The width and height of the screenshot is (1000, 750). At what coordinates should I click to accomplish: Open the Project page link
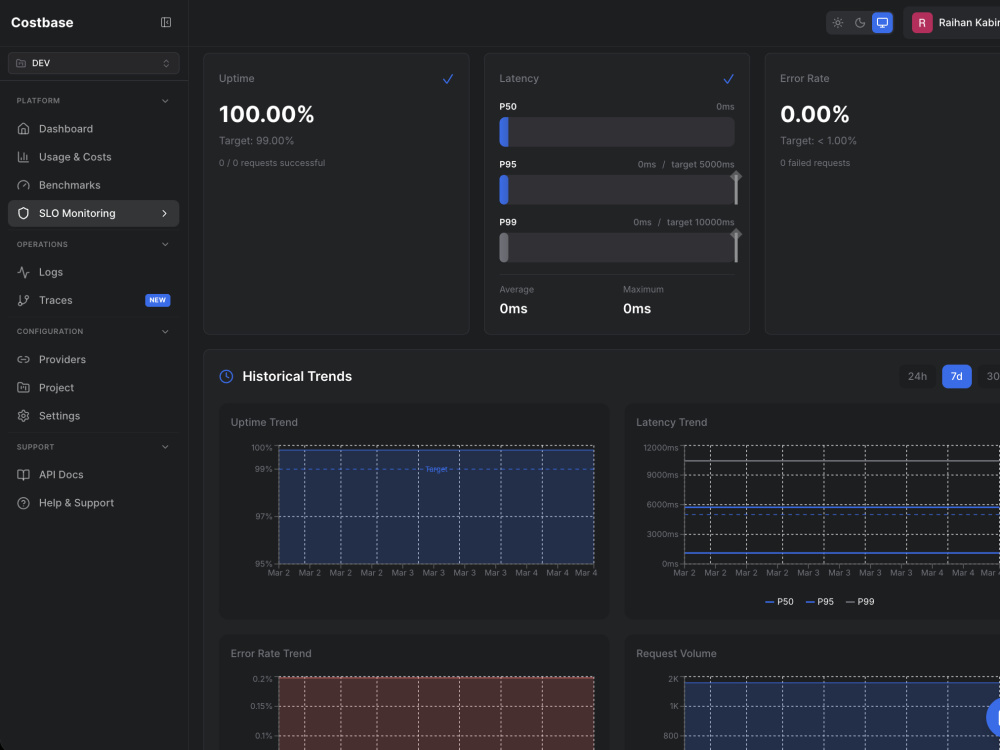[x=93, y=388]
